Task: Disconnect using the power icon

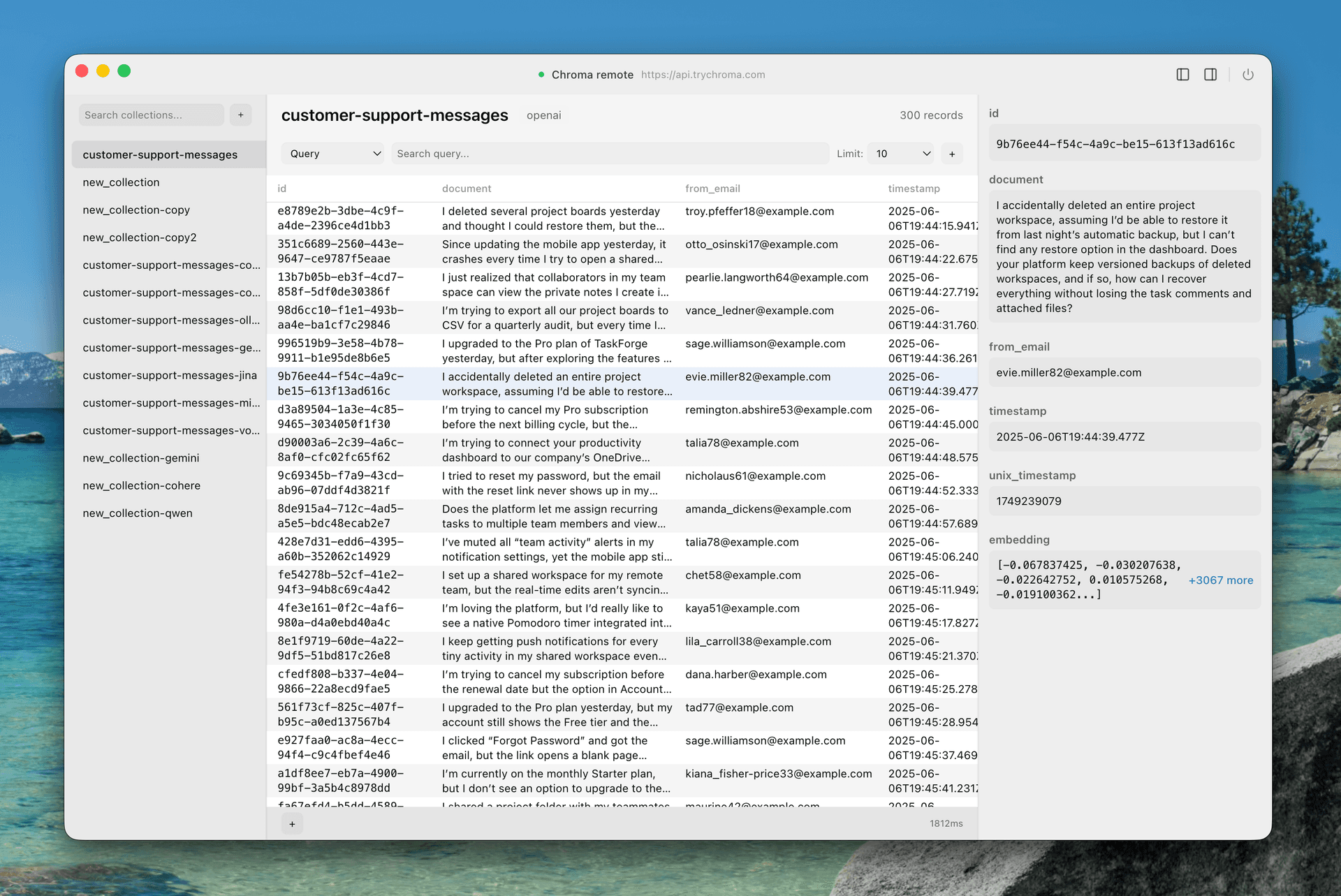Action: [1248, 74]
